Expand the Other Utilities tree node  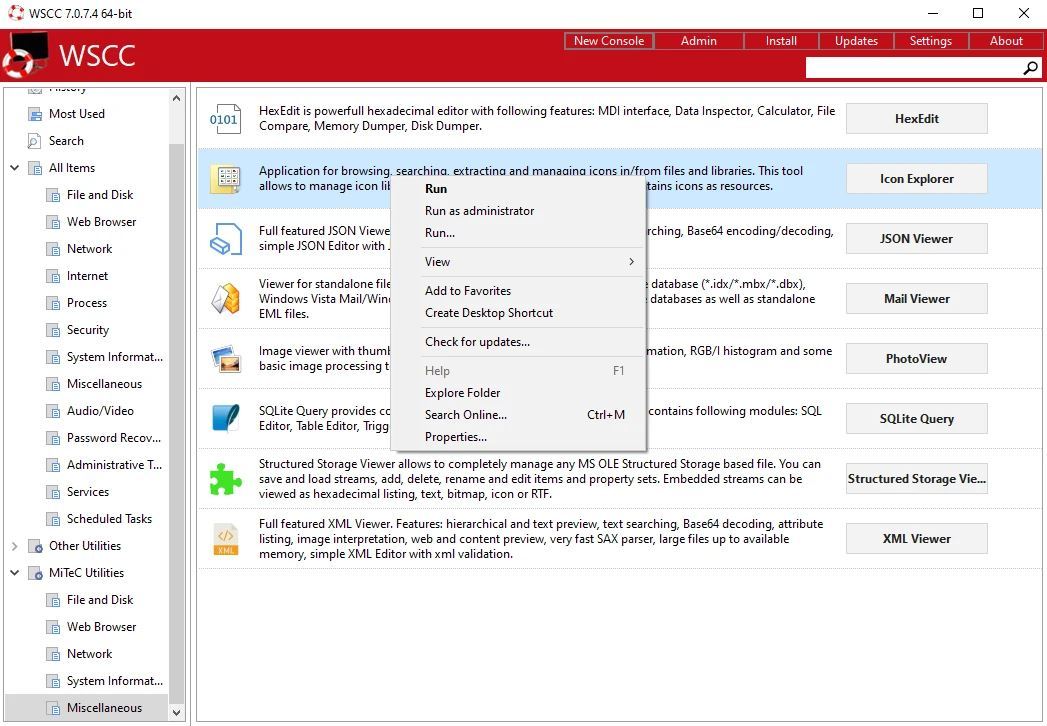point(15,546)
